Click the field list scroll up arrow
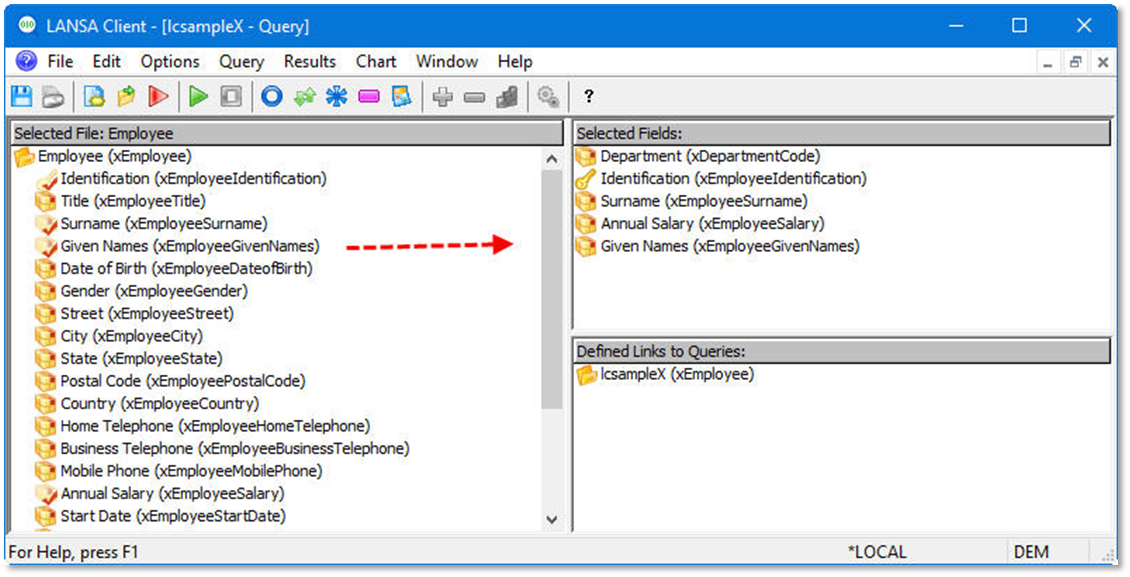The width and height of the screenshot is (1130, 577). tap(552, 159)
